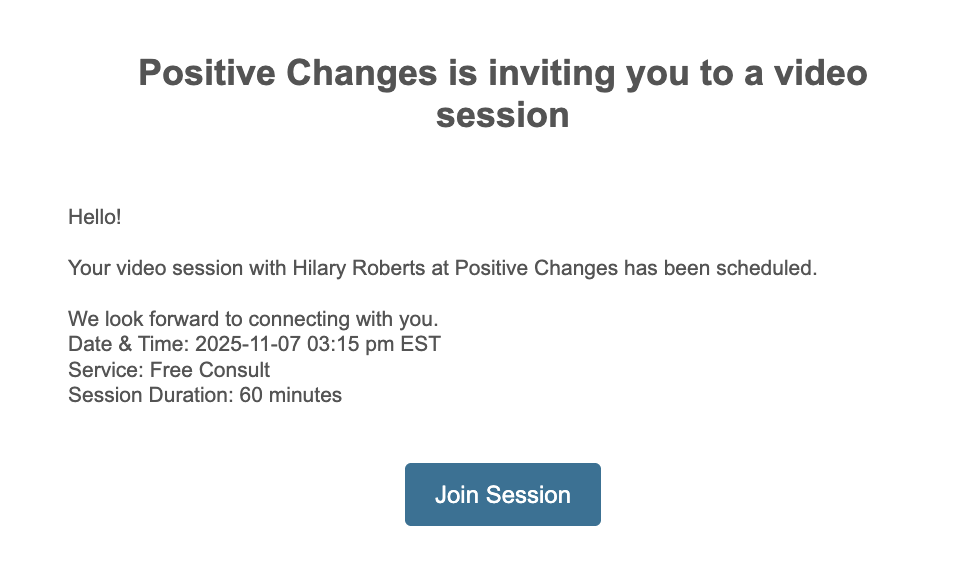
Task: Click the word "session" on the heading's second line
Action: [x=502, y=115]
